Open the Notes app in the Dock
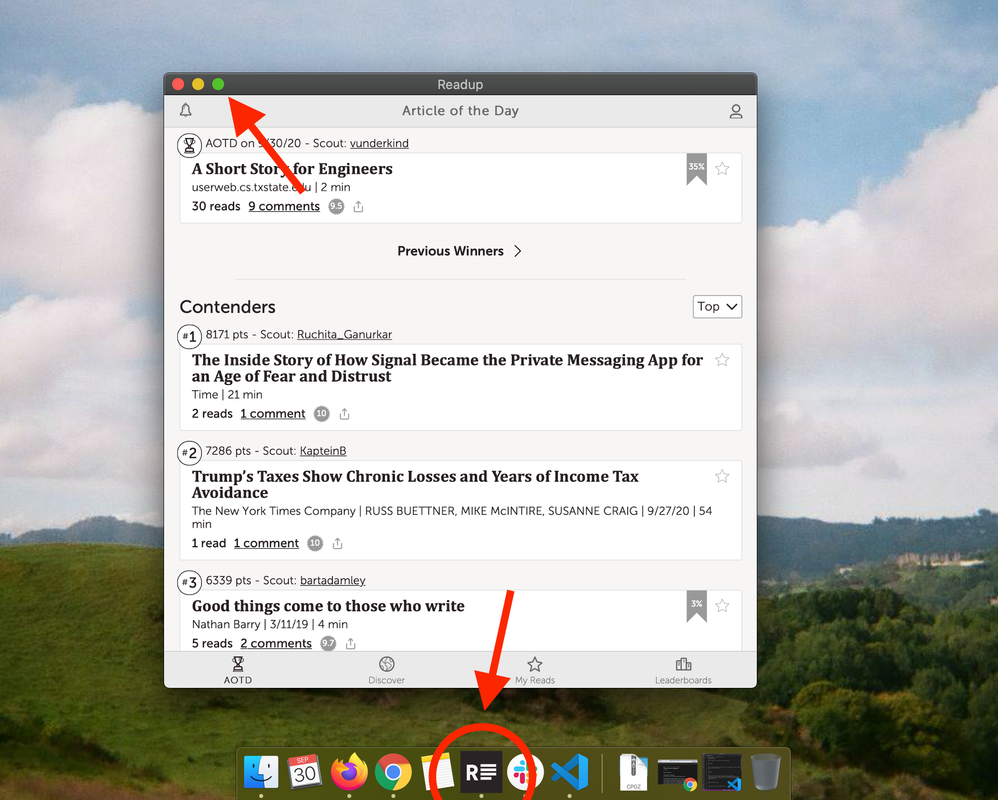 coord(437,772)
